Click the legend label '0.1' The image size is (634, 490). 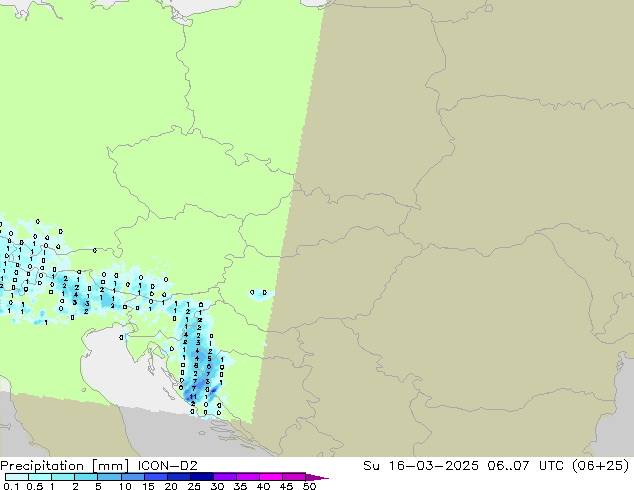11,486
